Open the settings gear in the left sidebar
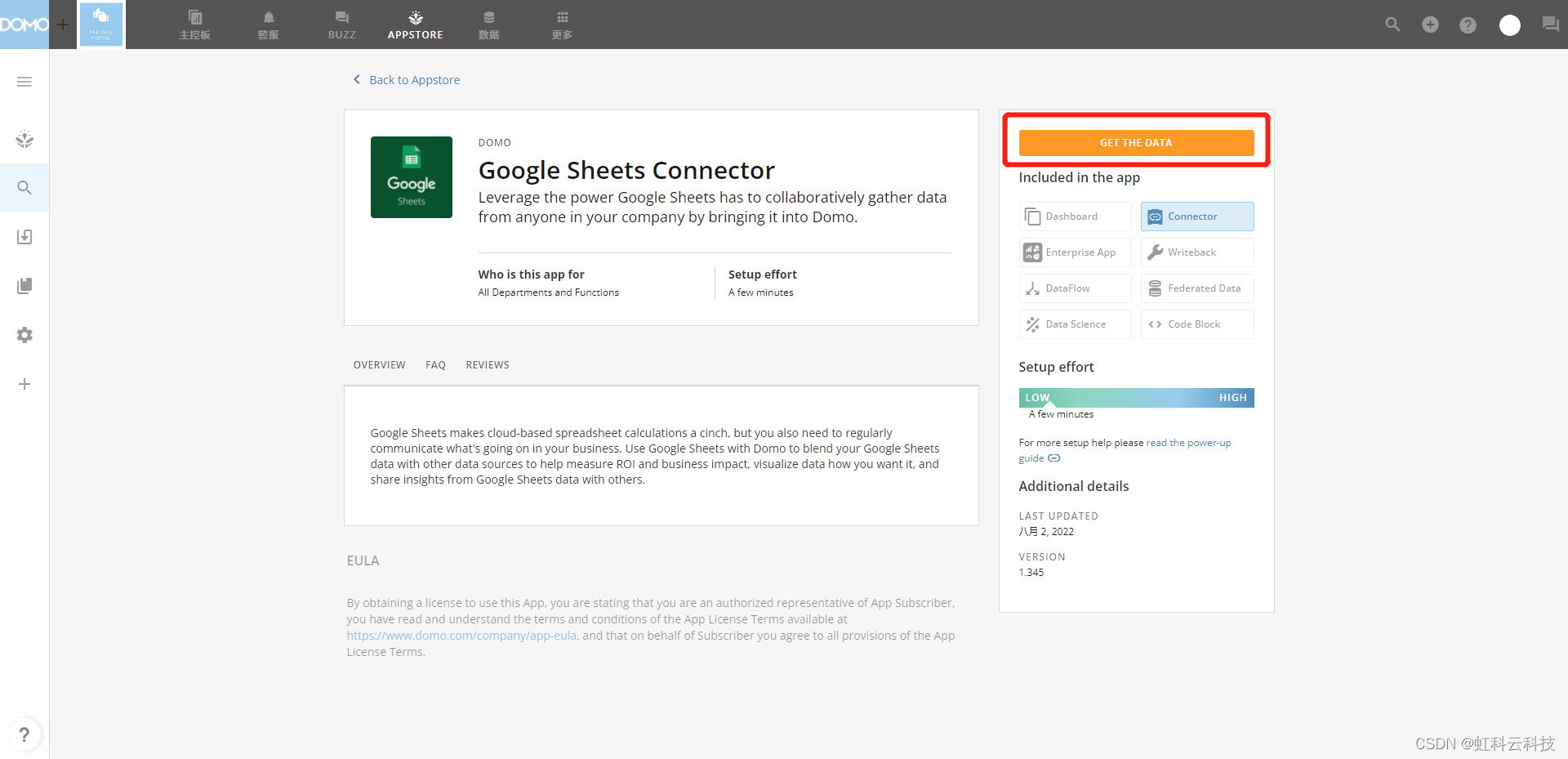The width and height of the screenshot is (1568, 759). pos(24,335)
